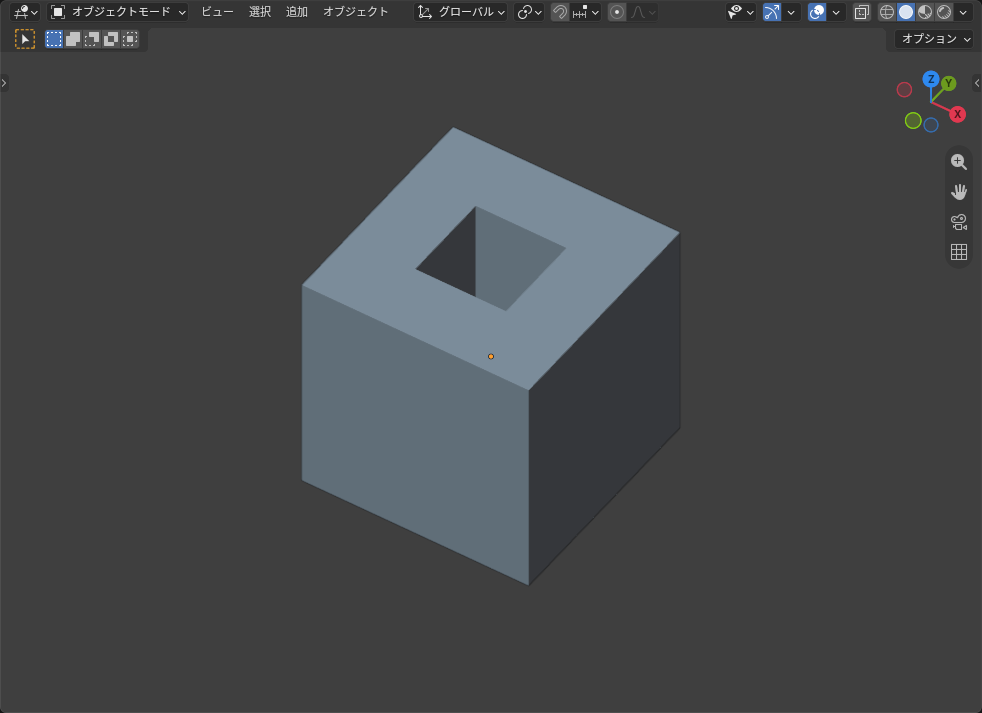Open the オブジェクトモード mode dropdown
The height and width of the screenshot is (713, 982).
tap(118, 12)
